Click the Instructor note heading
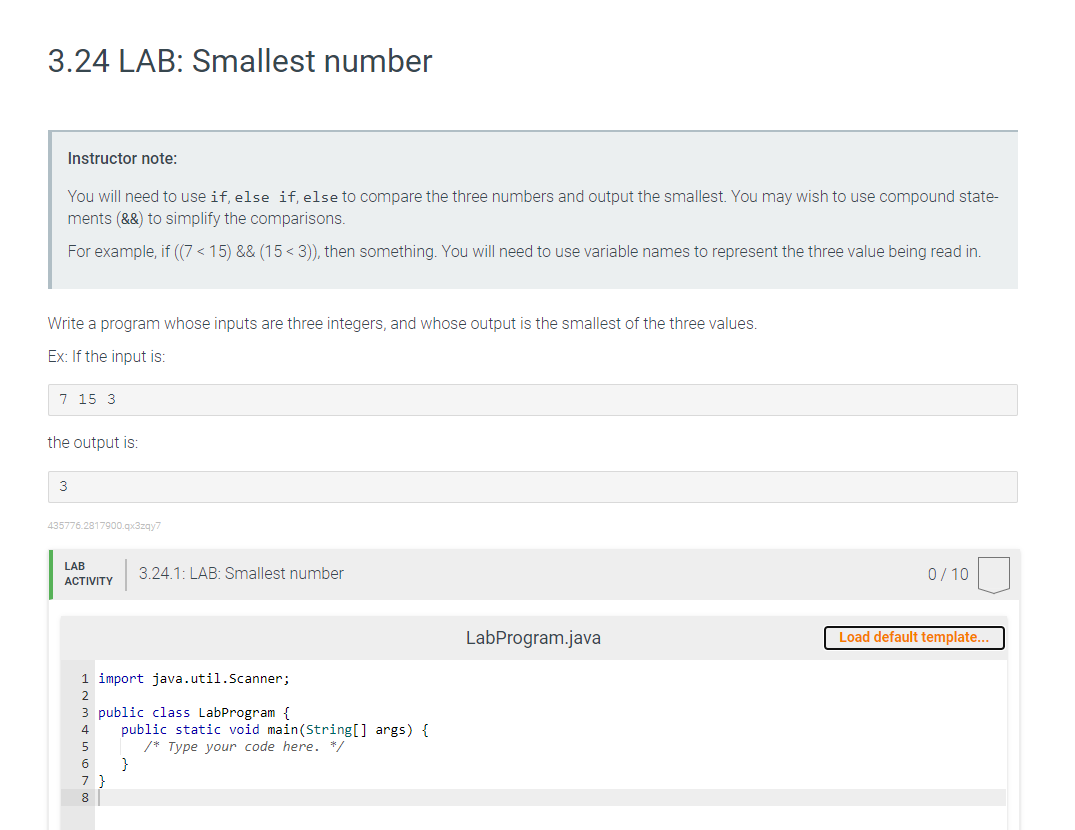Screen dimensions: 1075x830 click(122, 158)
